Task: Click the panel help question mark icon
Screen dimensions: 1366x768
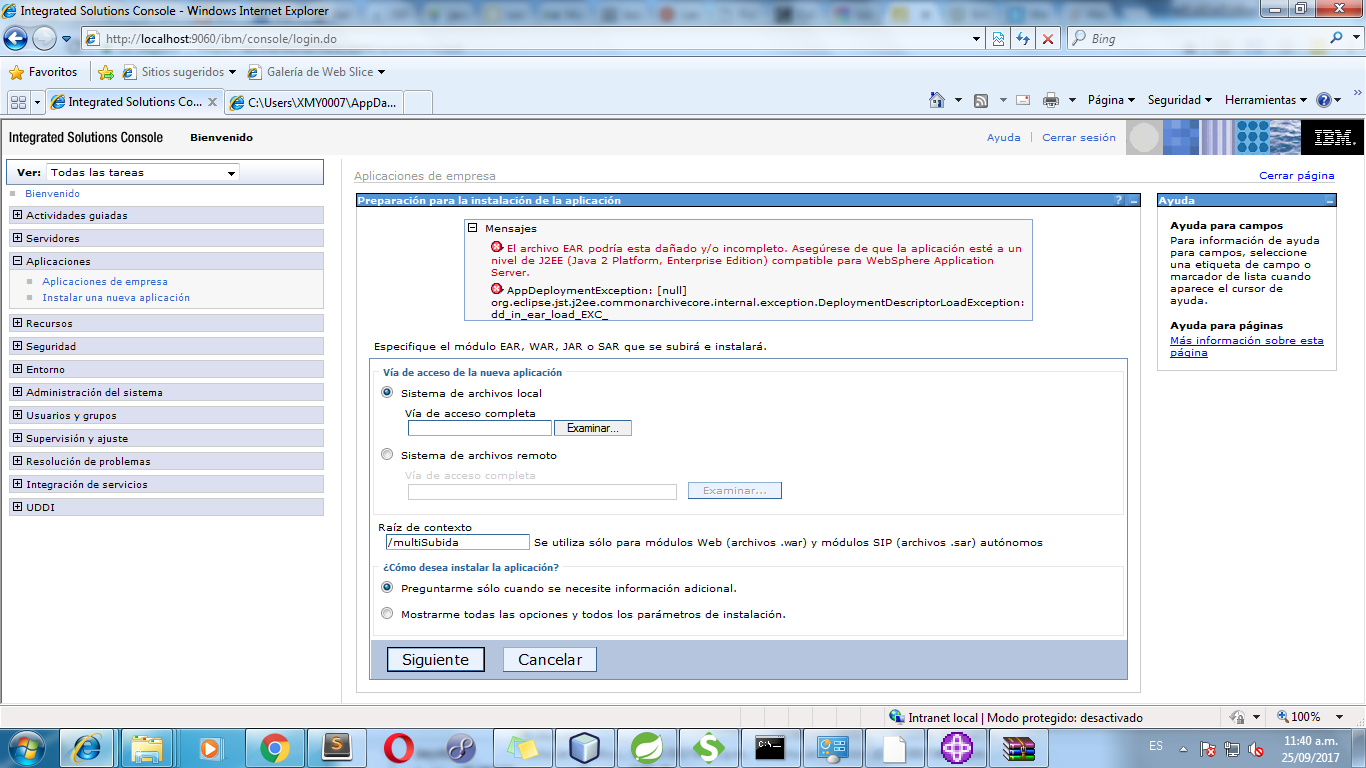Action: pos(1119,200)
